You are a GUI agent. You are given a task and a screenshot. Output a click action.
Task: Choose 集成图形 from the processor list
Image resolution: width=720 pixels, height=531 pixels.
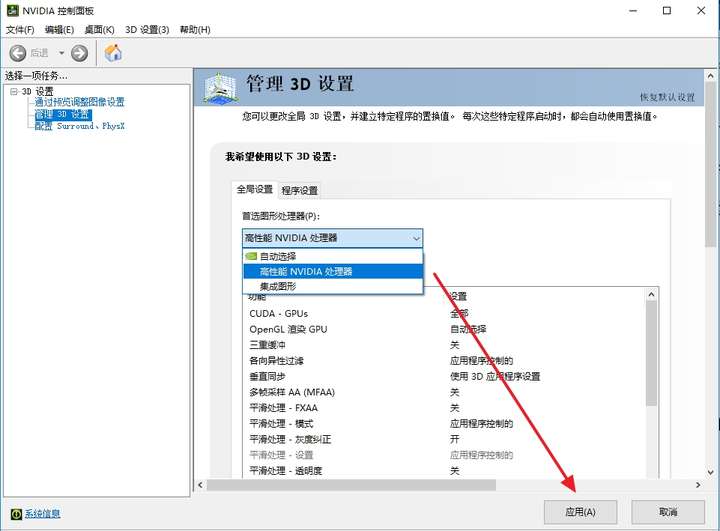[x=333, y=286]
